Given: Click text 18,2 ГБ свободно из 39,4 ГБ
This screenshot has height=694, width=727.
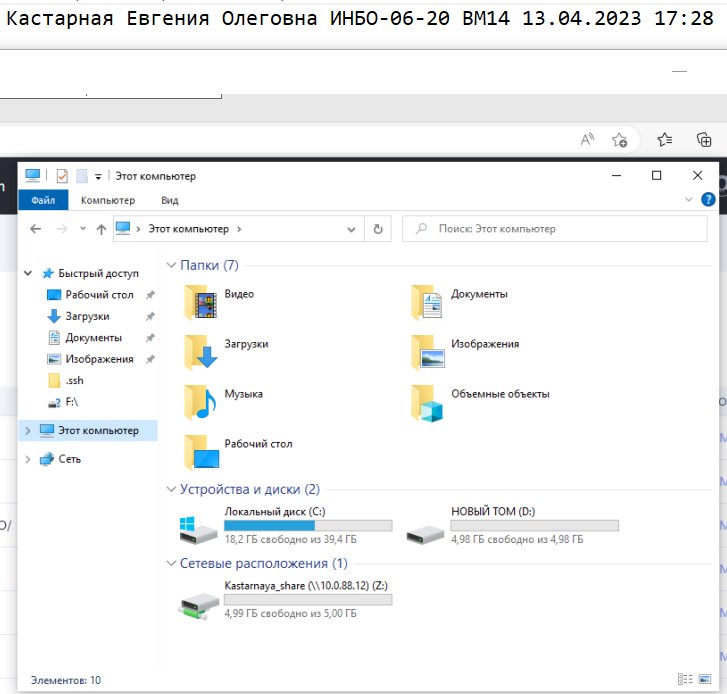Looking at the screenshot, I should [290, 540].
